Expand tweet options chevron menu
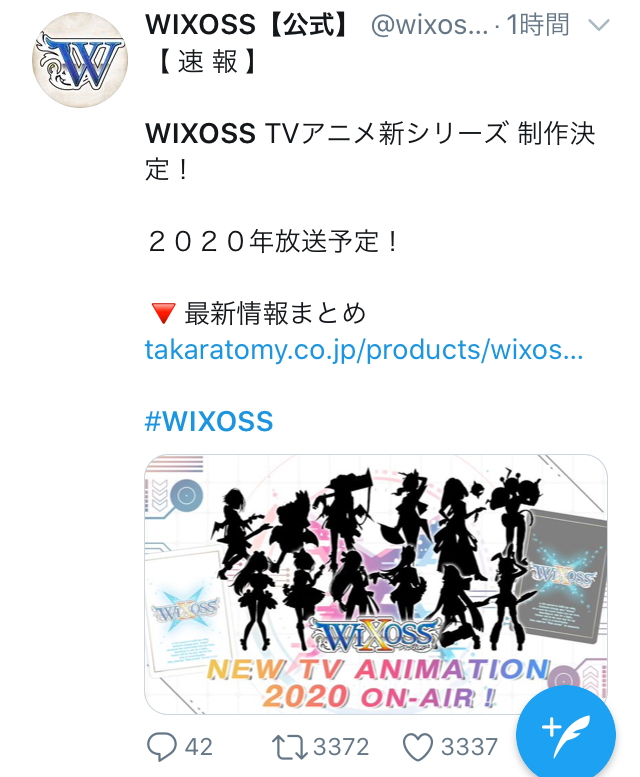640x777 pixels. 599,25
